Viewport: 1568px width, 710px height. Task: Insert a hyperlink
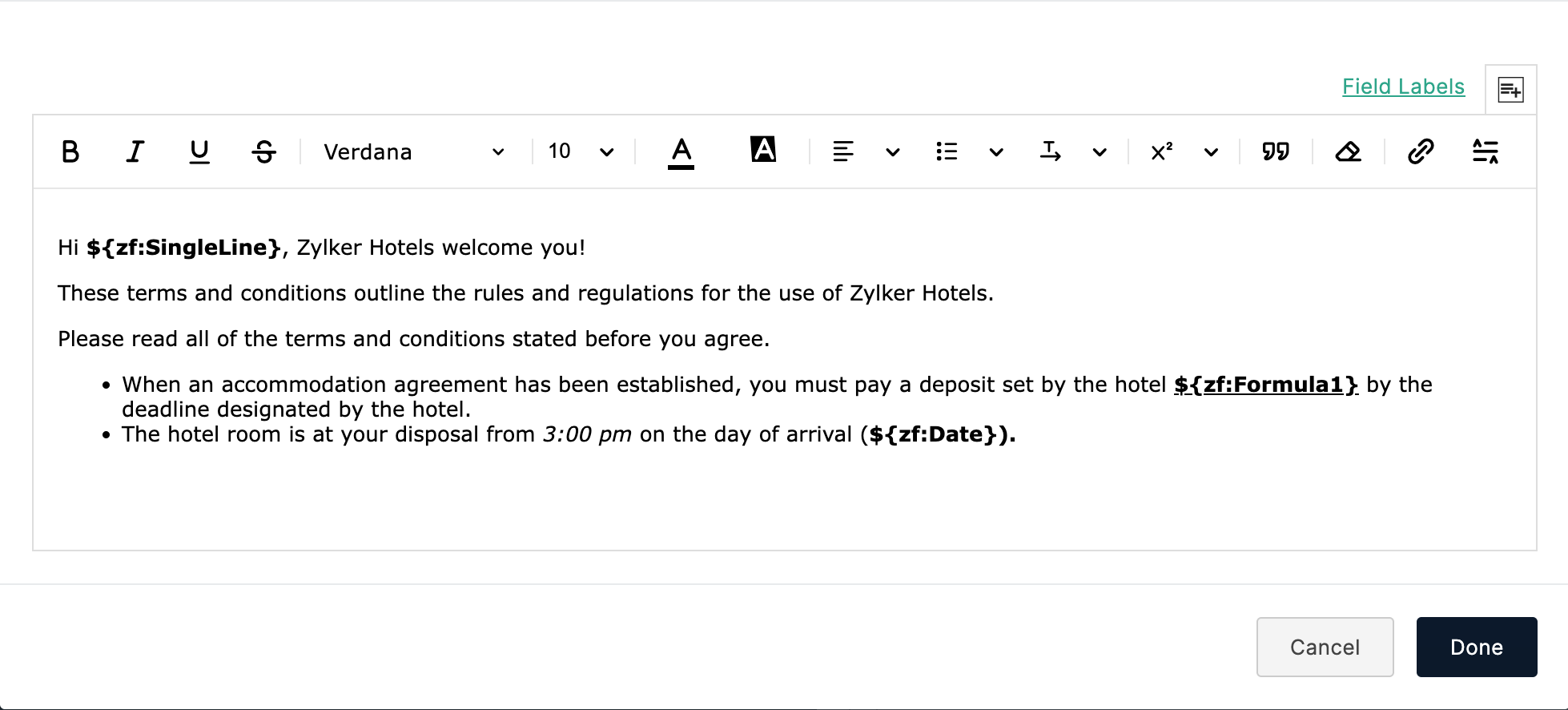coord(1421,151)
